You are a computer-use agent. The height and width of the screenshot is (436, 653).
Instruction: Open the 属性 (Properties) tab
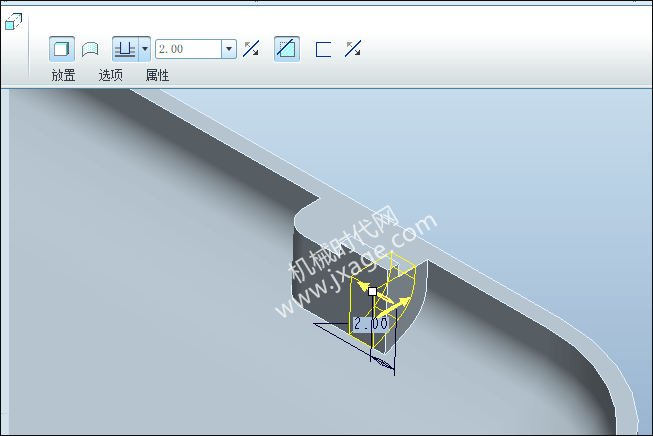[x=157, y=75]
